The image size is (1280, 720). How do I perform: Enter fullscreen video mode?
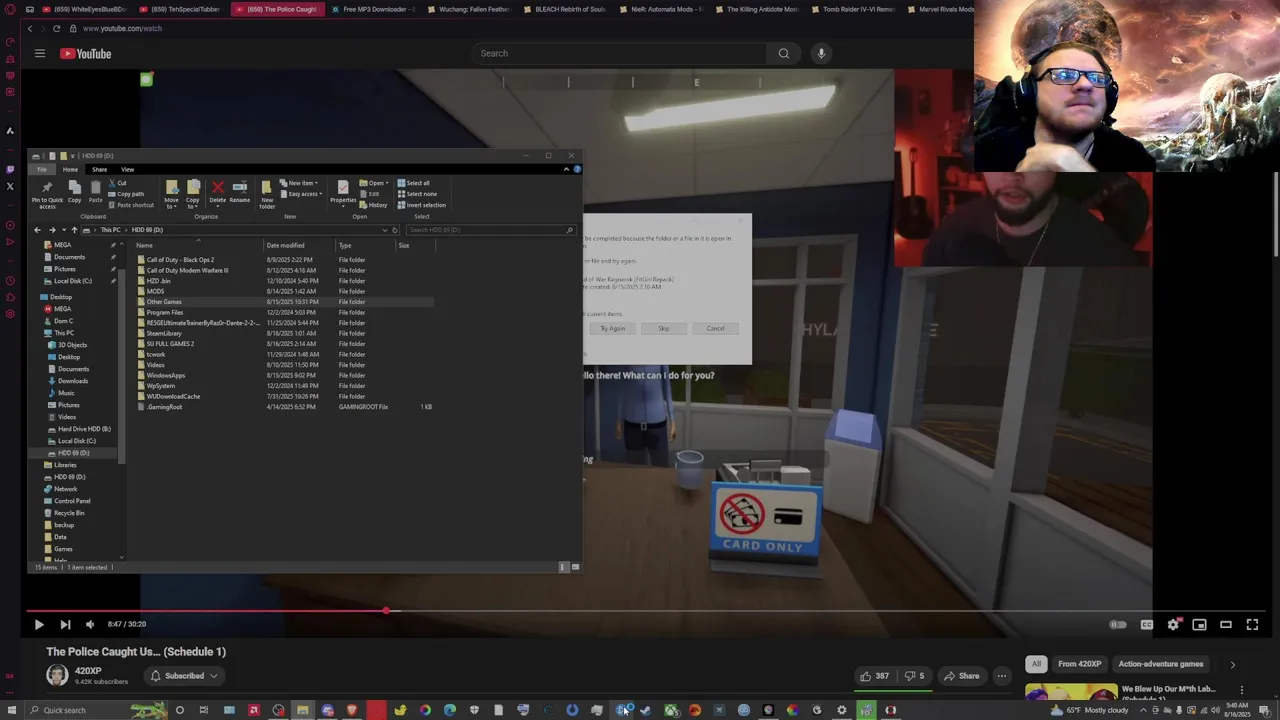[1252, 624]
